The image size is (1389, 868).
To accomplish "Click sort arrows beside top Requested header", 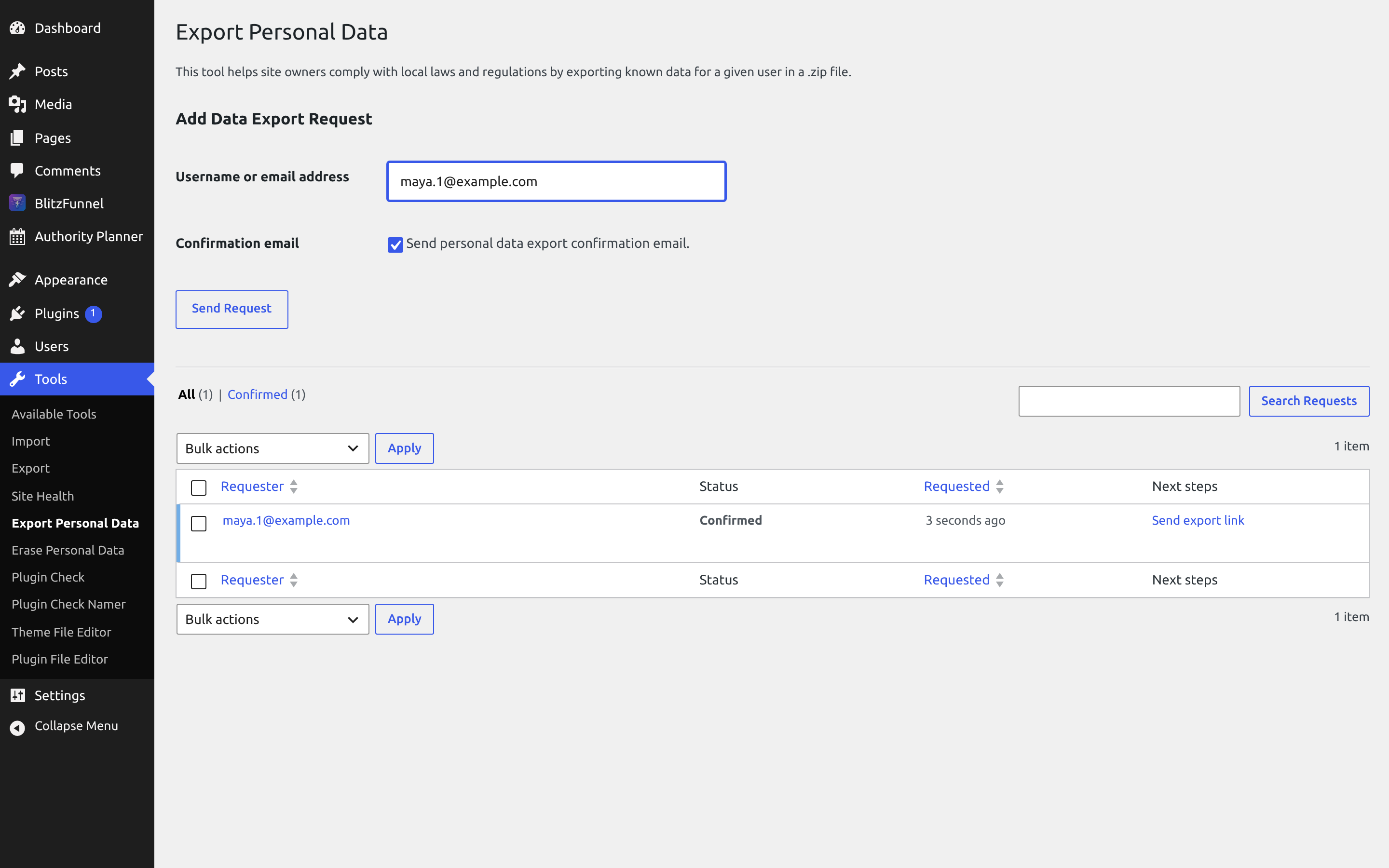I will click(x=1000, y=486).
